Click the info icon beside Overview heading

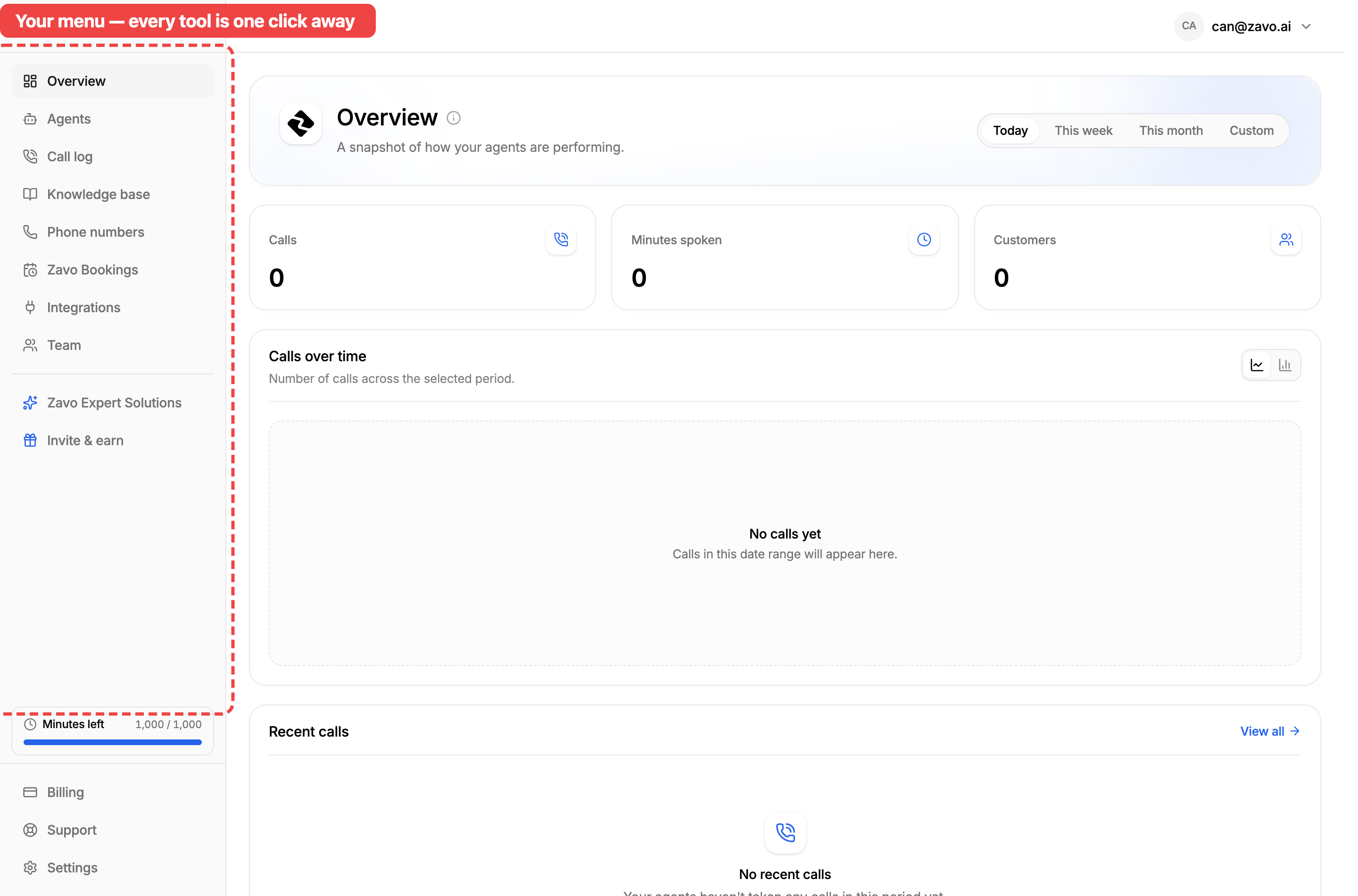[454, 118]
